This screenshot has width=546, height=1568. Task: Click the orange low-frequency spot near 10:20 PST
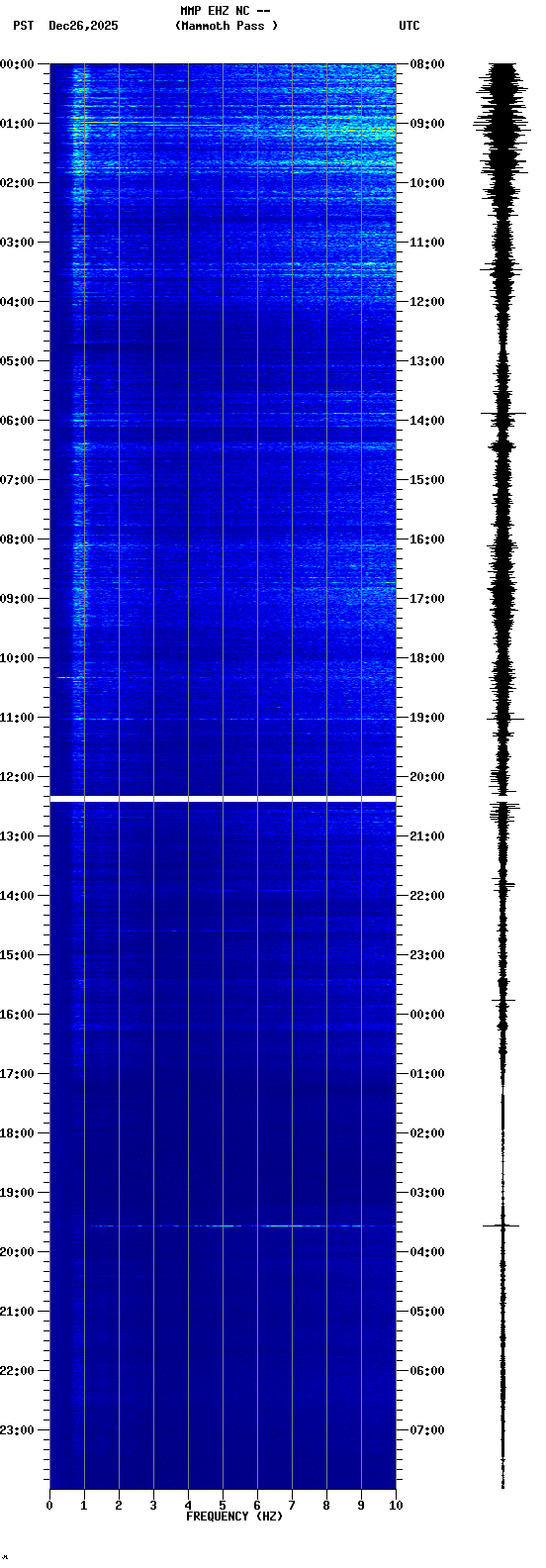pos(66,677)
